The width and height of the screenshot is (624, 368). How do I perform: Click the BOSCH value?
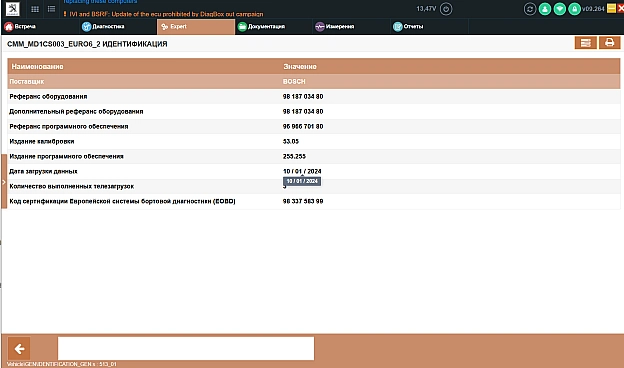[x=294, y=82]
